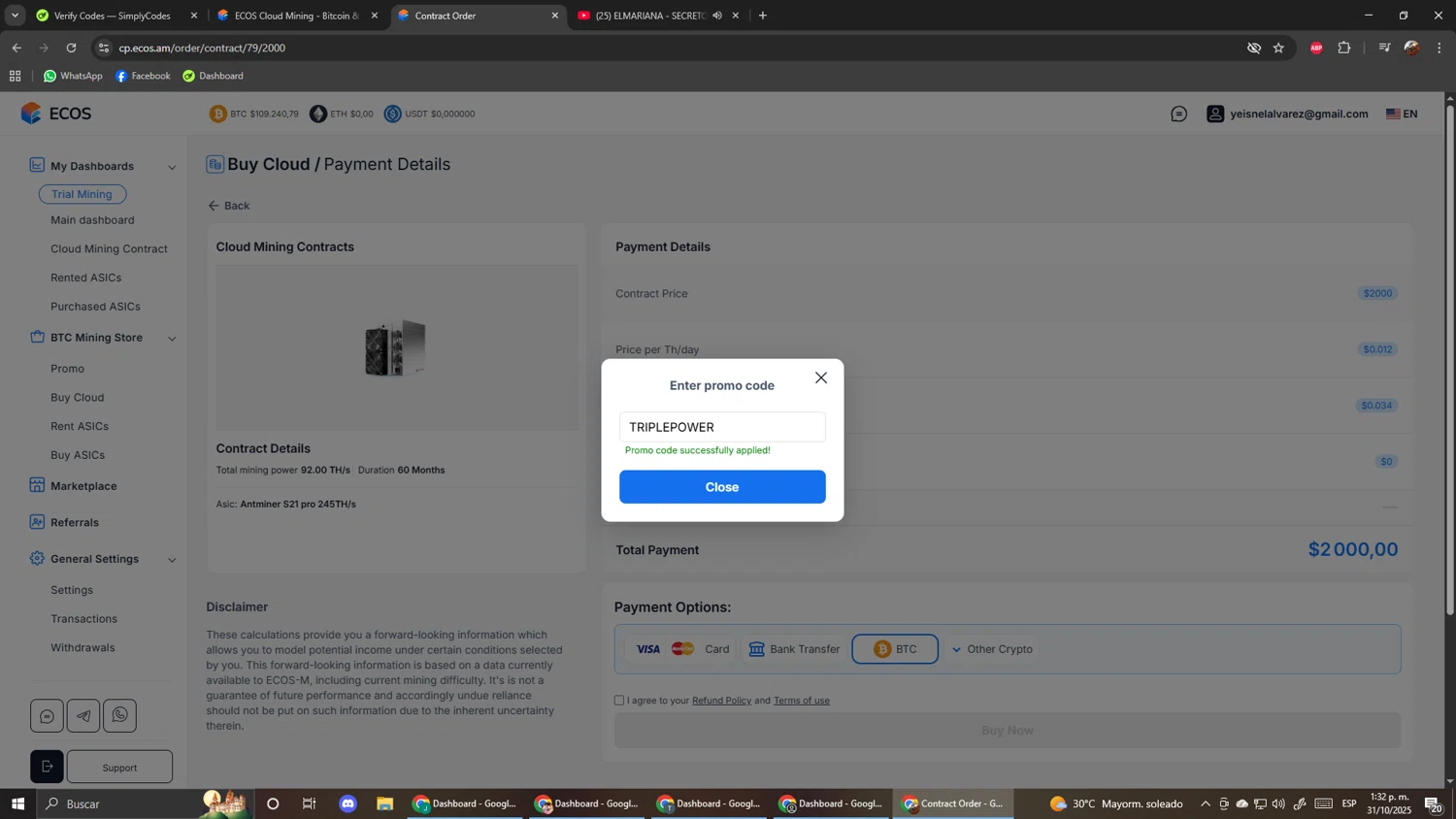Switch to Verify Codes SimplyCodes tab

115,16
